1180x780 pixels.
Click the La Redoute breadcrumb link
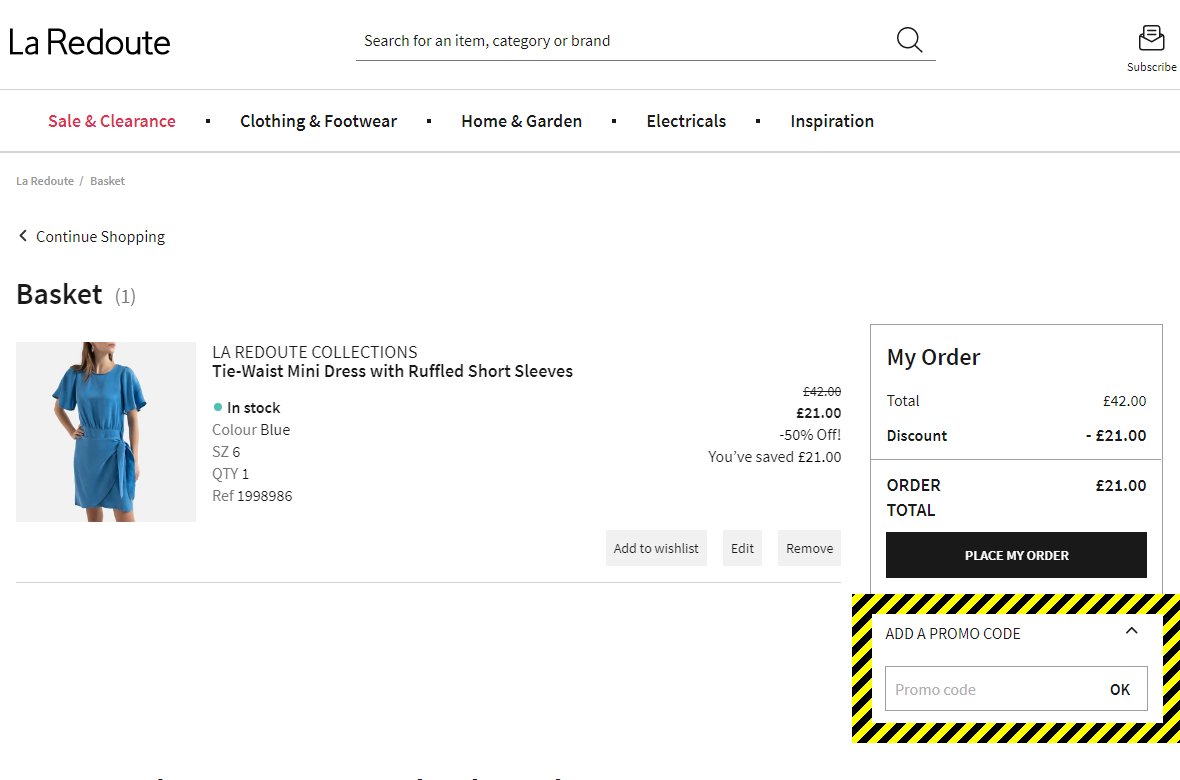(45, 181)
